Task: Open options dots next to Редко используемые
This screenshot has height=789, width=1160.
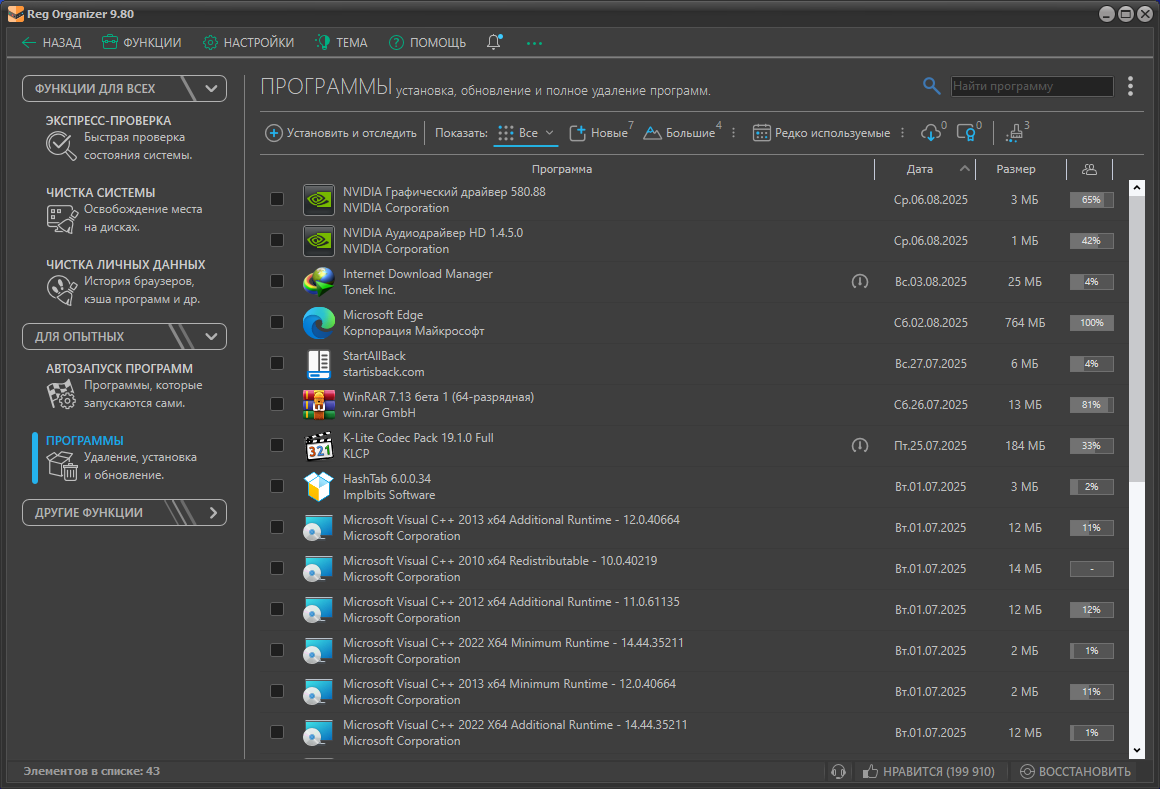Action: 903,133
